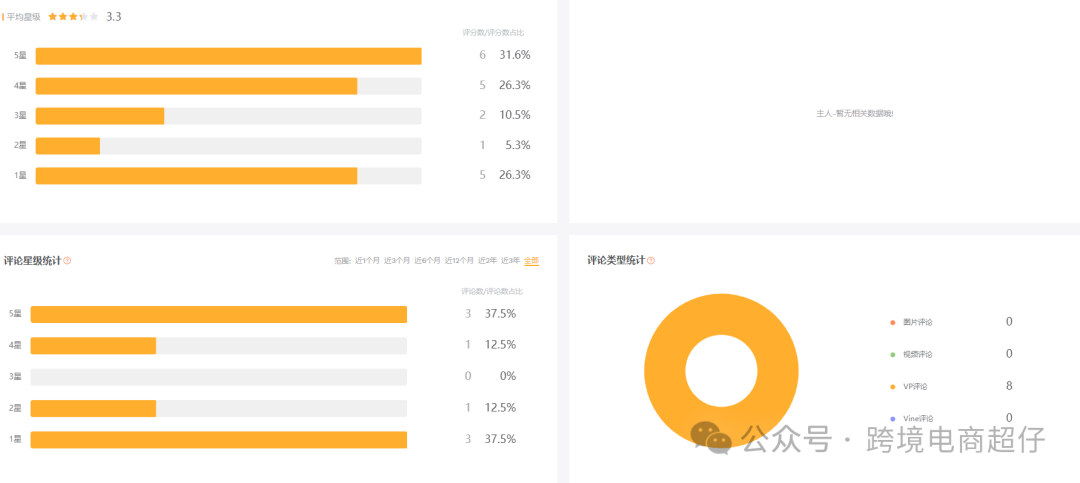
Task: Click the orange 图片评论 legend dot
Action: click(x=892, y=322)
